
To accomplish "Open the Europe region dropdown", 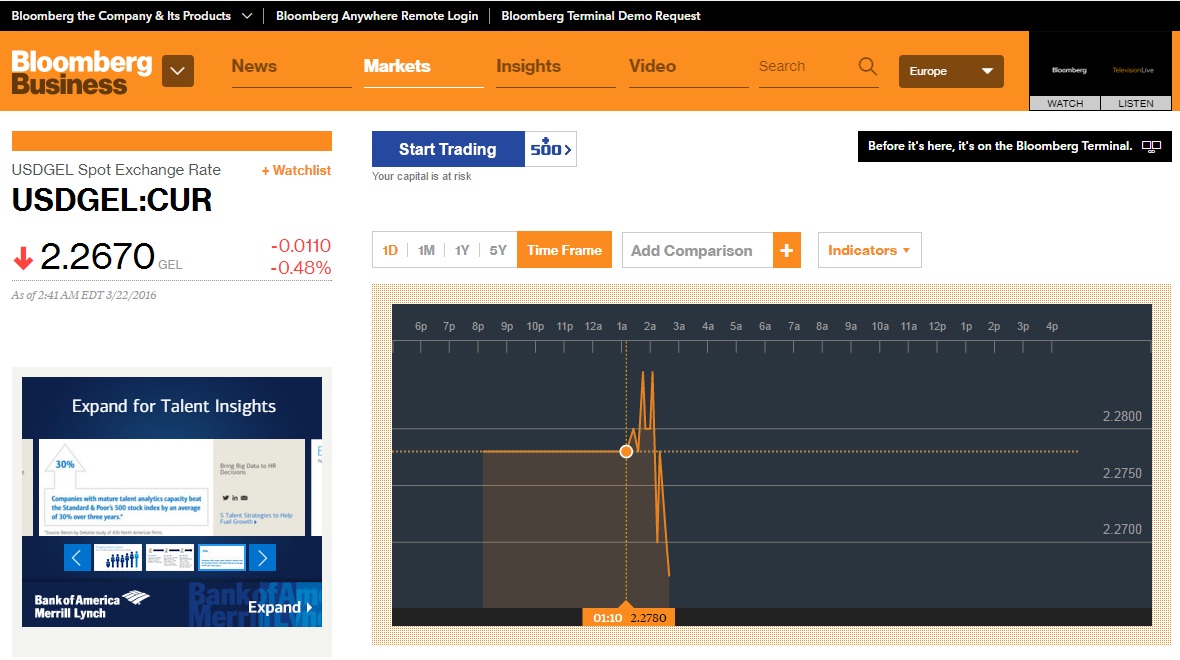I will 951,71.
